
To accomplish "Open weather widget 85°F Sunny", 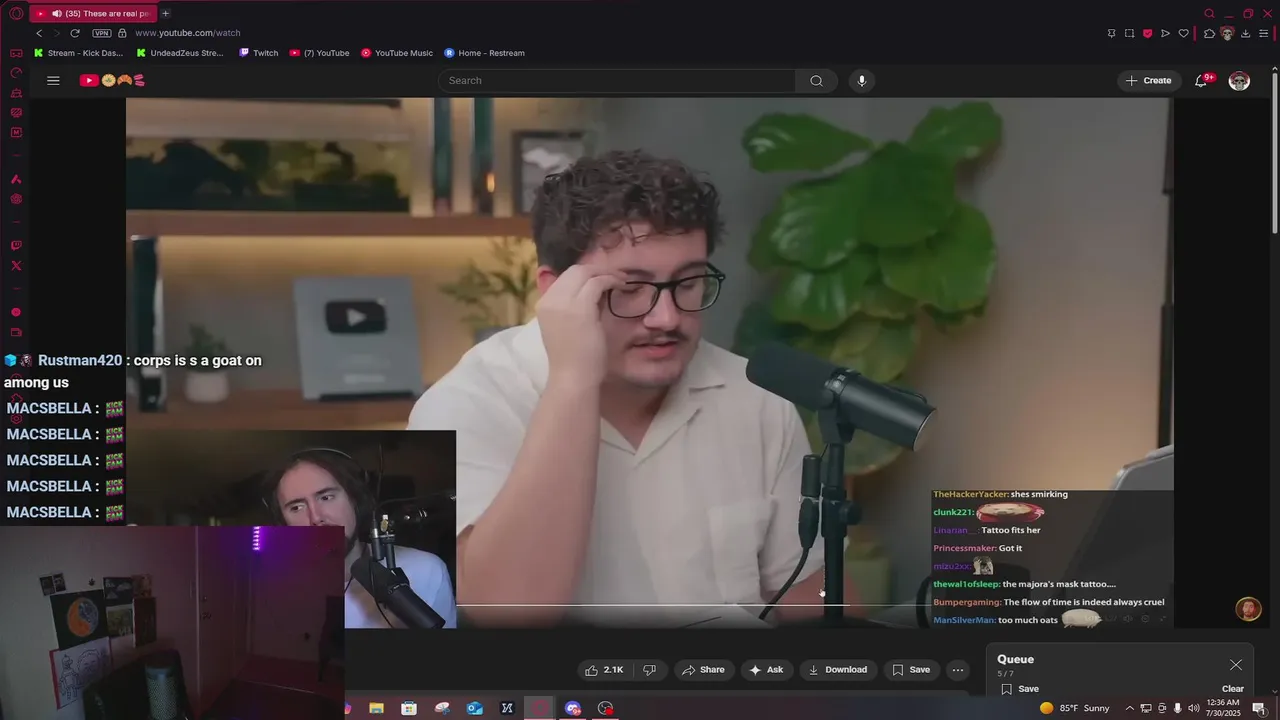I will [x=1075, y=708].
